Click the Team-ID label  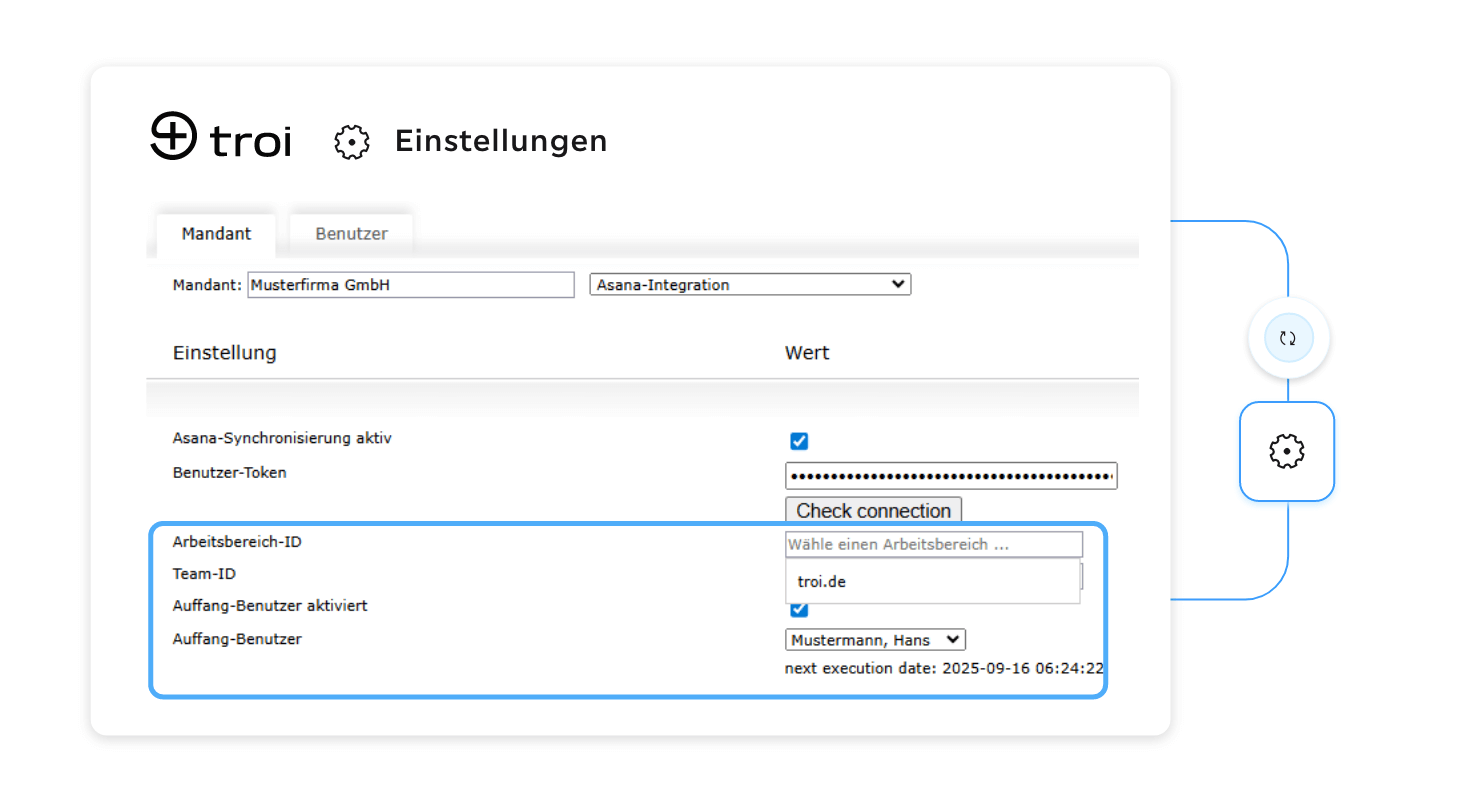point(204,574)
